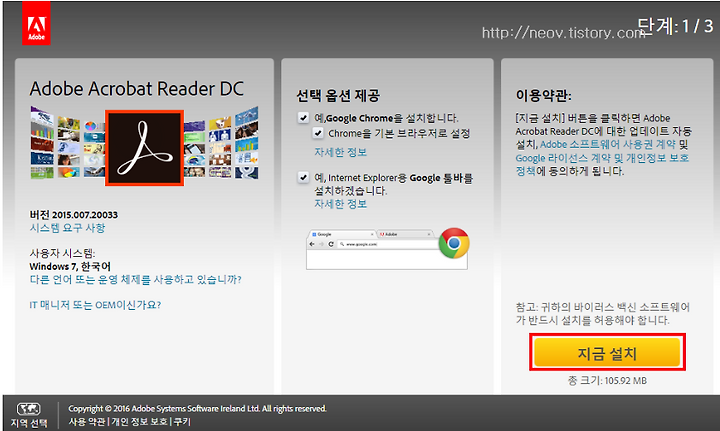
Task: Click the Acrobat Reader DC product icon
Action: point(145,148)
